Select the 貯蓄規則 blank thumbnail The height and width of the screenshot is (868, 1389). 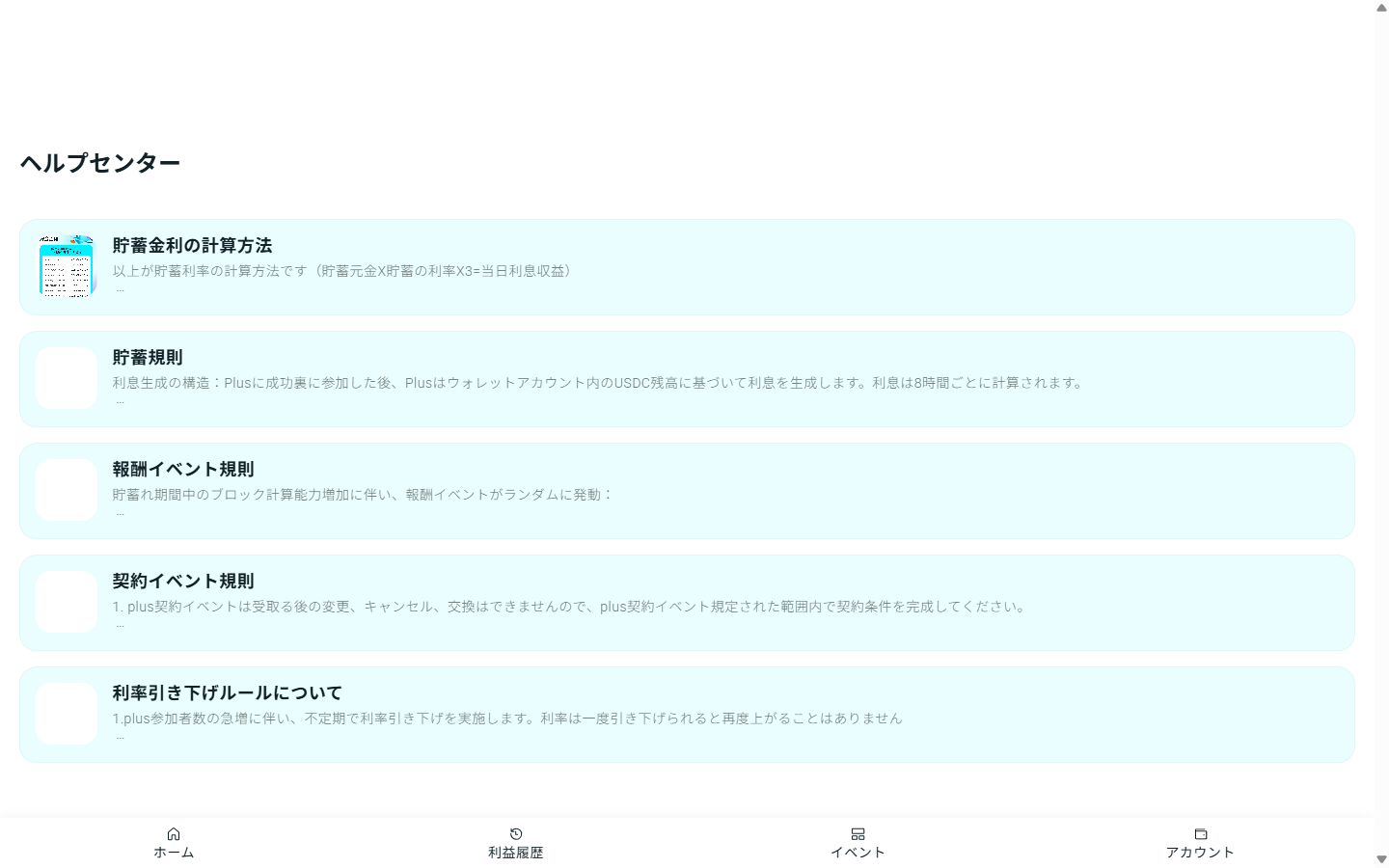[67, 378]
